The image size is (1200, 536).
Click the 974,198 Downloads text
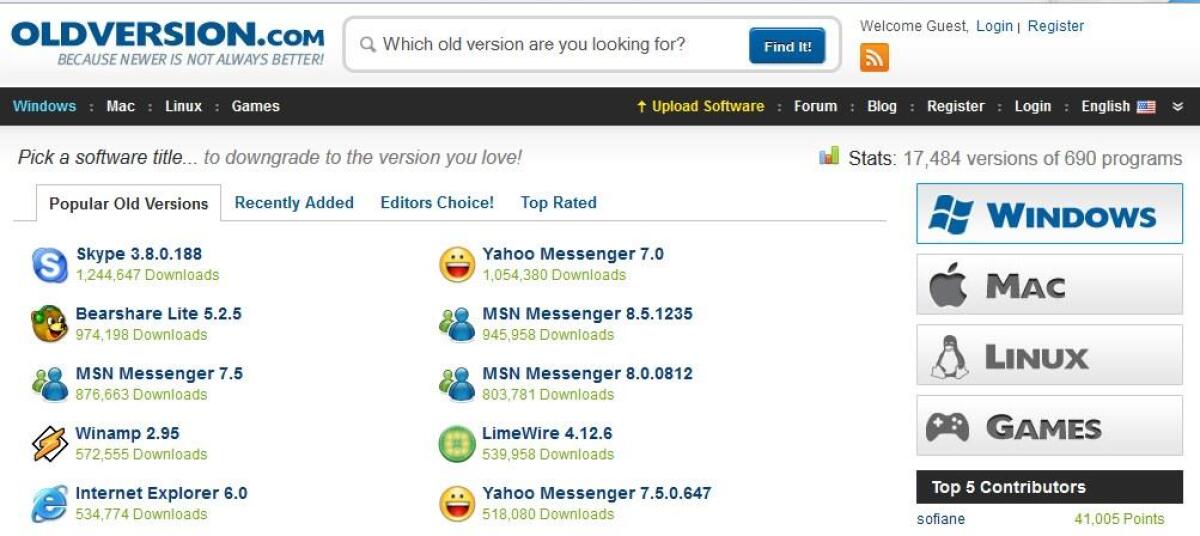pyautogui.click(x=141, y=335)
